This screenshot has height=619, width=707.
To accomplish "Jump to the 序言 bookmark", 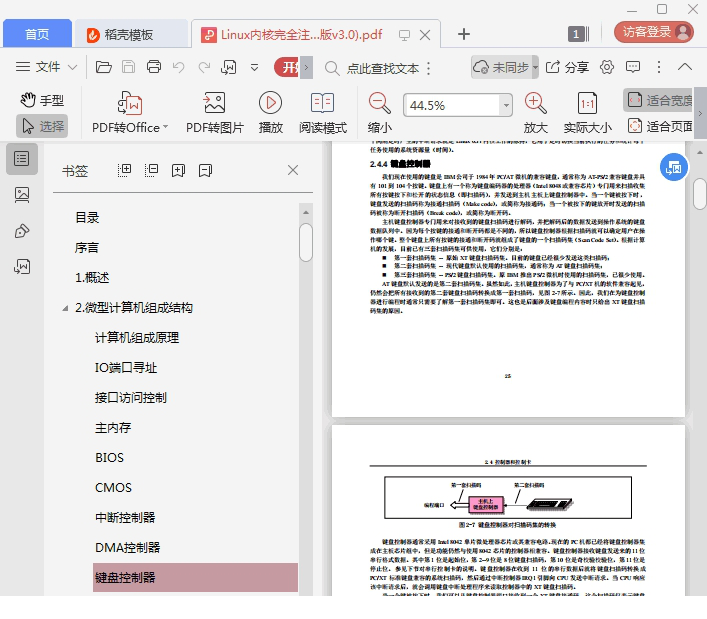I will (x=87, y=248).
